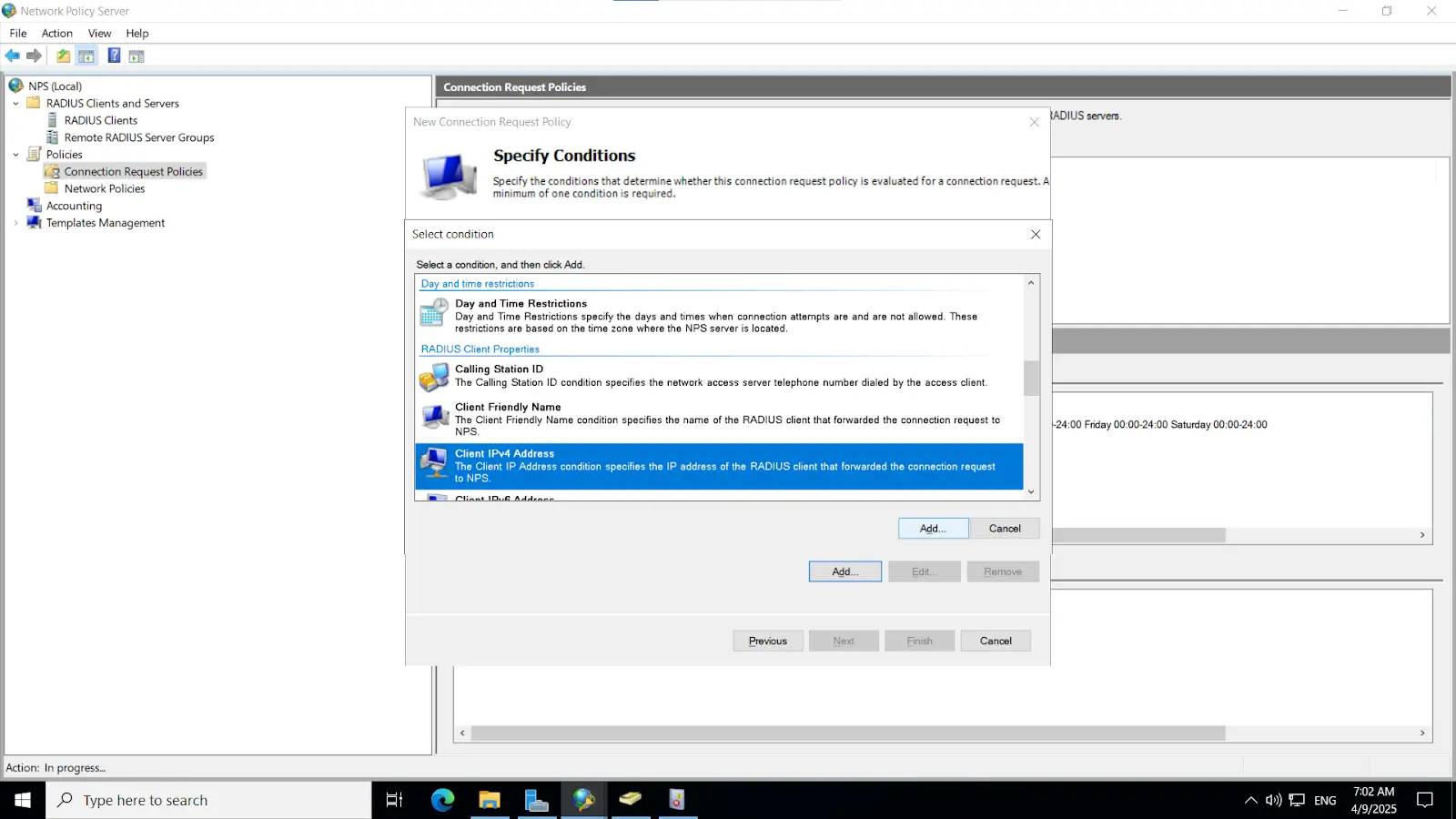Select the Network Policies tree item
The height and width of the screenshot is (819, 1456).
[105, 188]
